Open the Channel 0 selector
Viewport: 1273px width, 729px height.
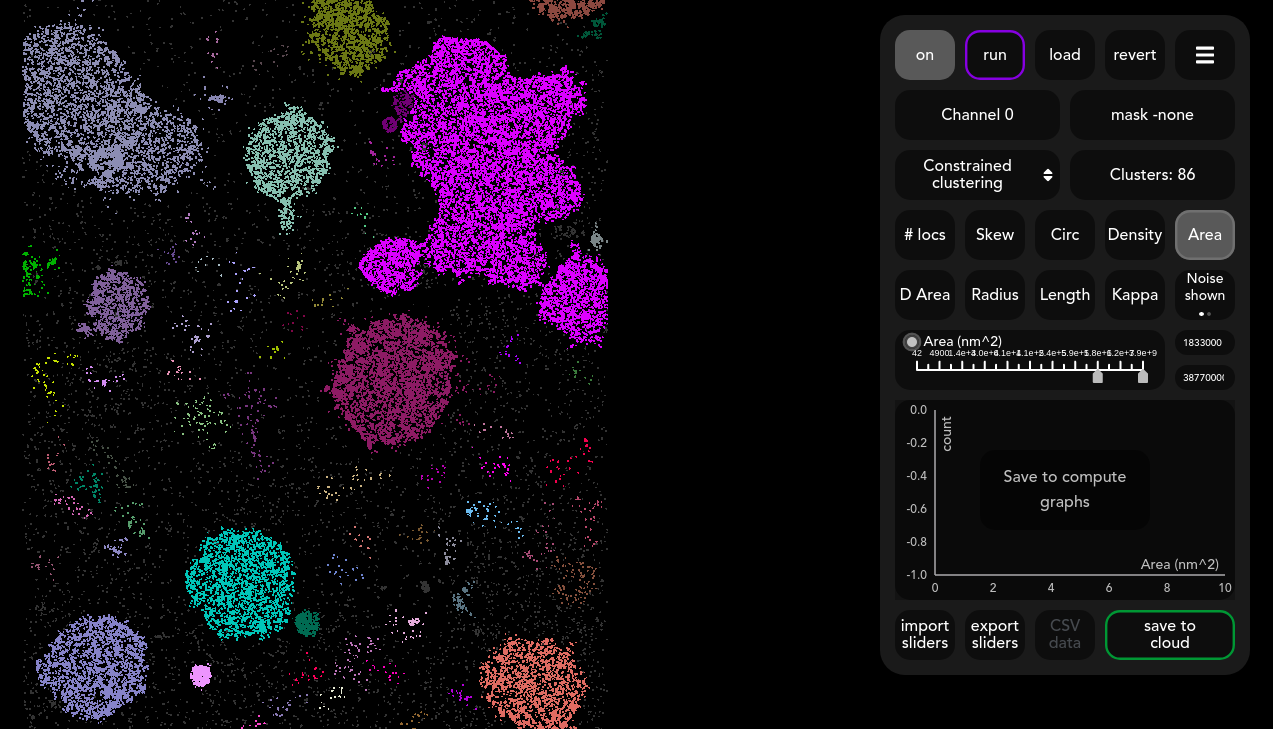point(977,115)
